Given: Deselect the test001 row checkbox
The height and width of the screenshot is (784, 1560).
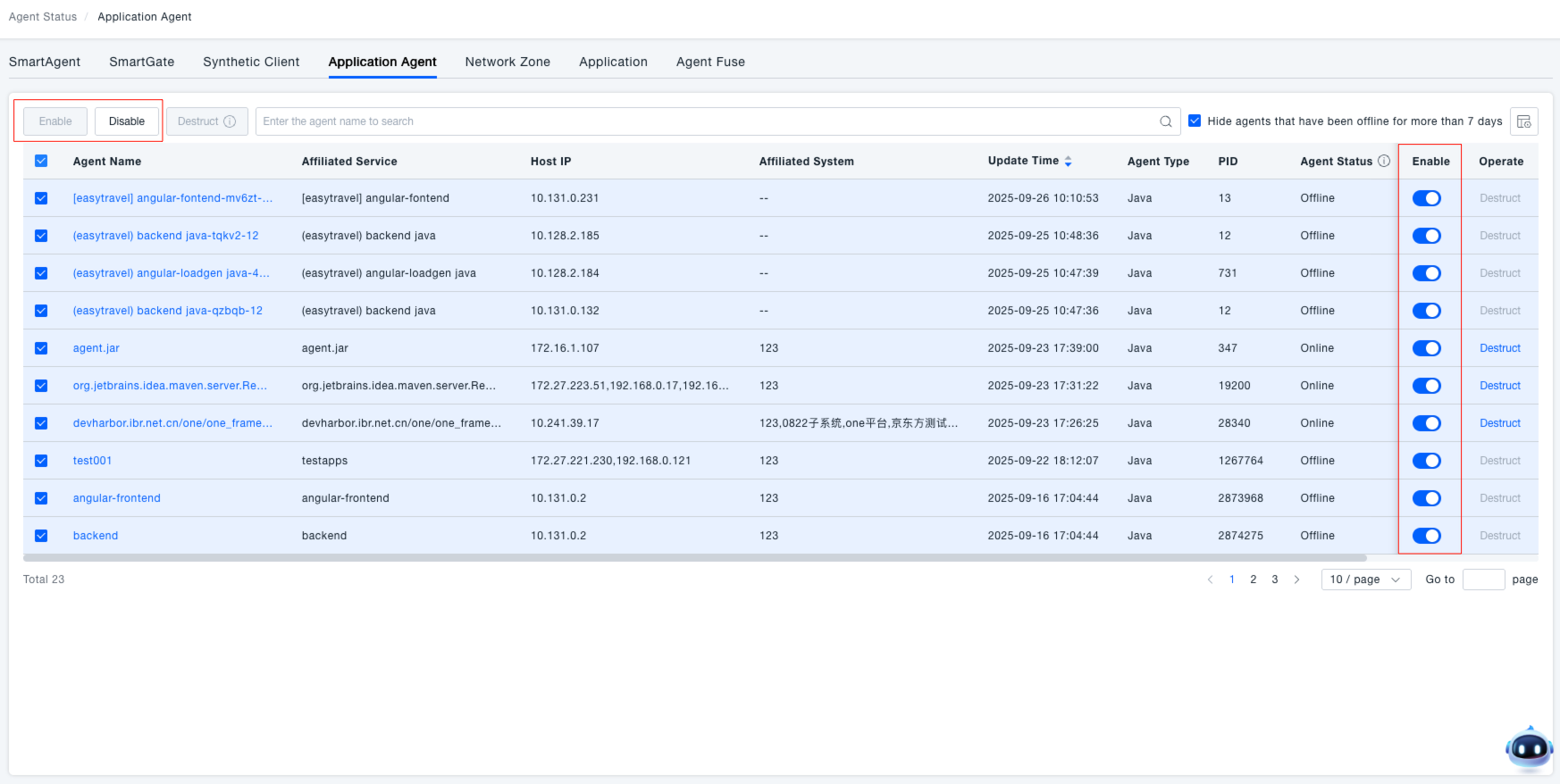Looking at the screenshot, I should pos(41,461).
